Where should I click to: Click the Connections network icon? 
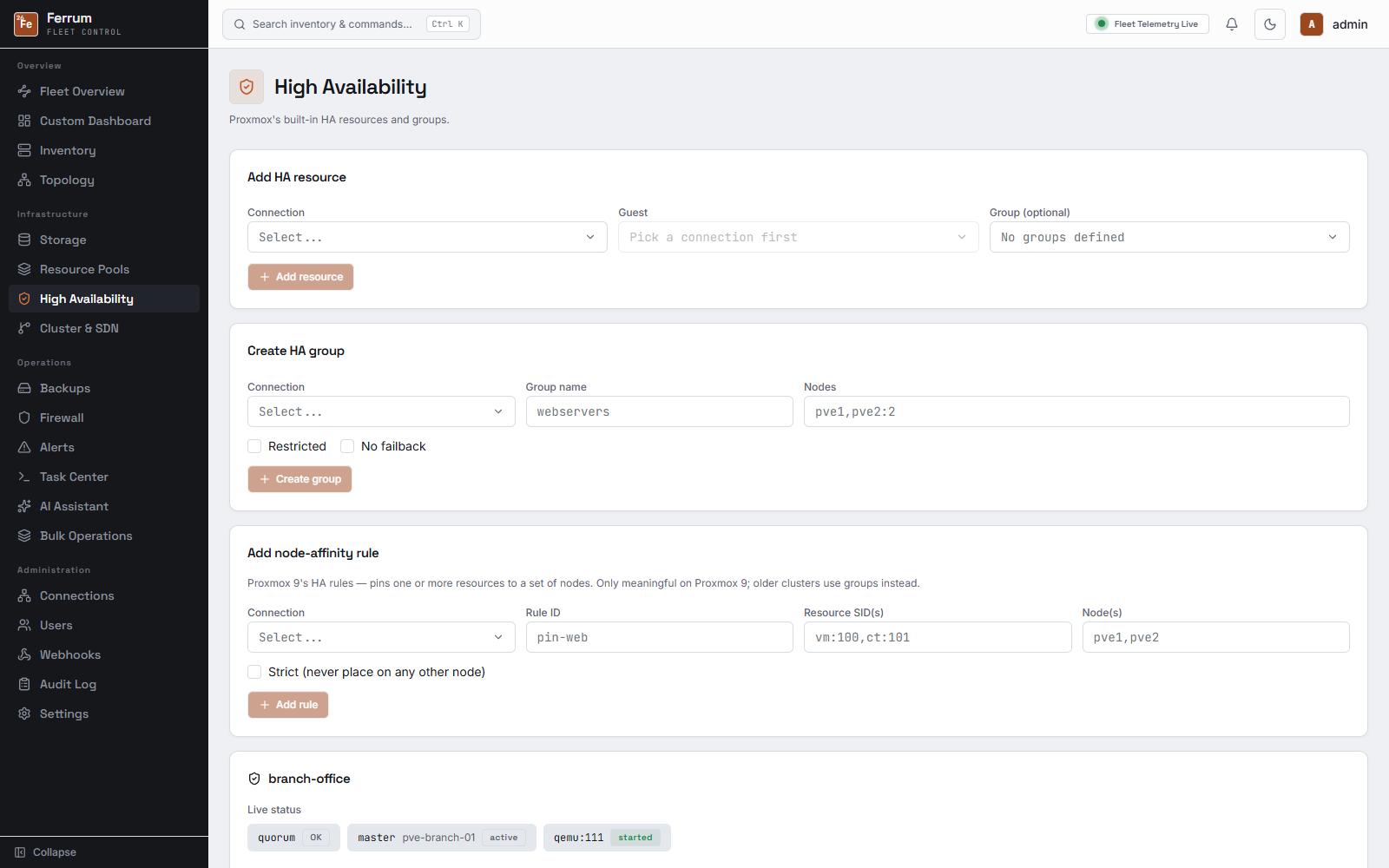[24, 595]
